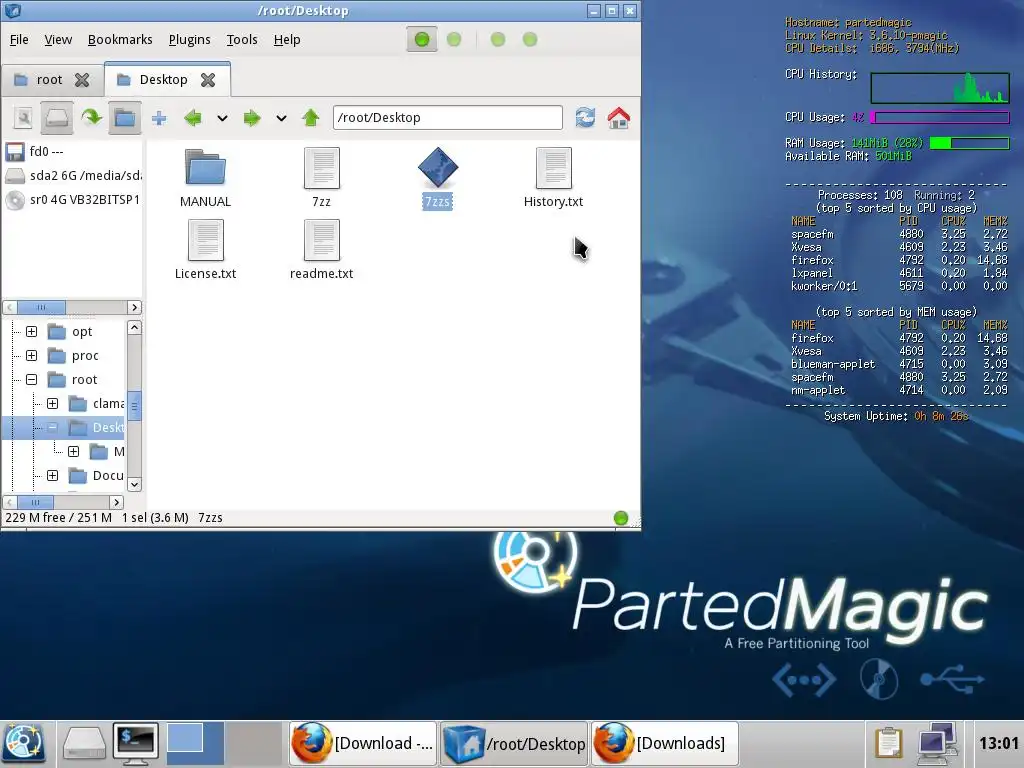Select the 7zzs executable file
The height and width of the screenshot is (768, 1024).
(x=438, y=178)
